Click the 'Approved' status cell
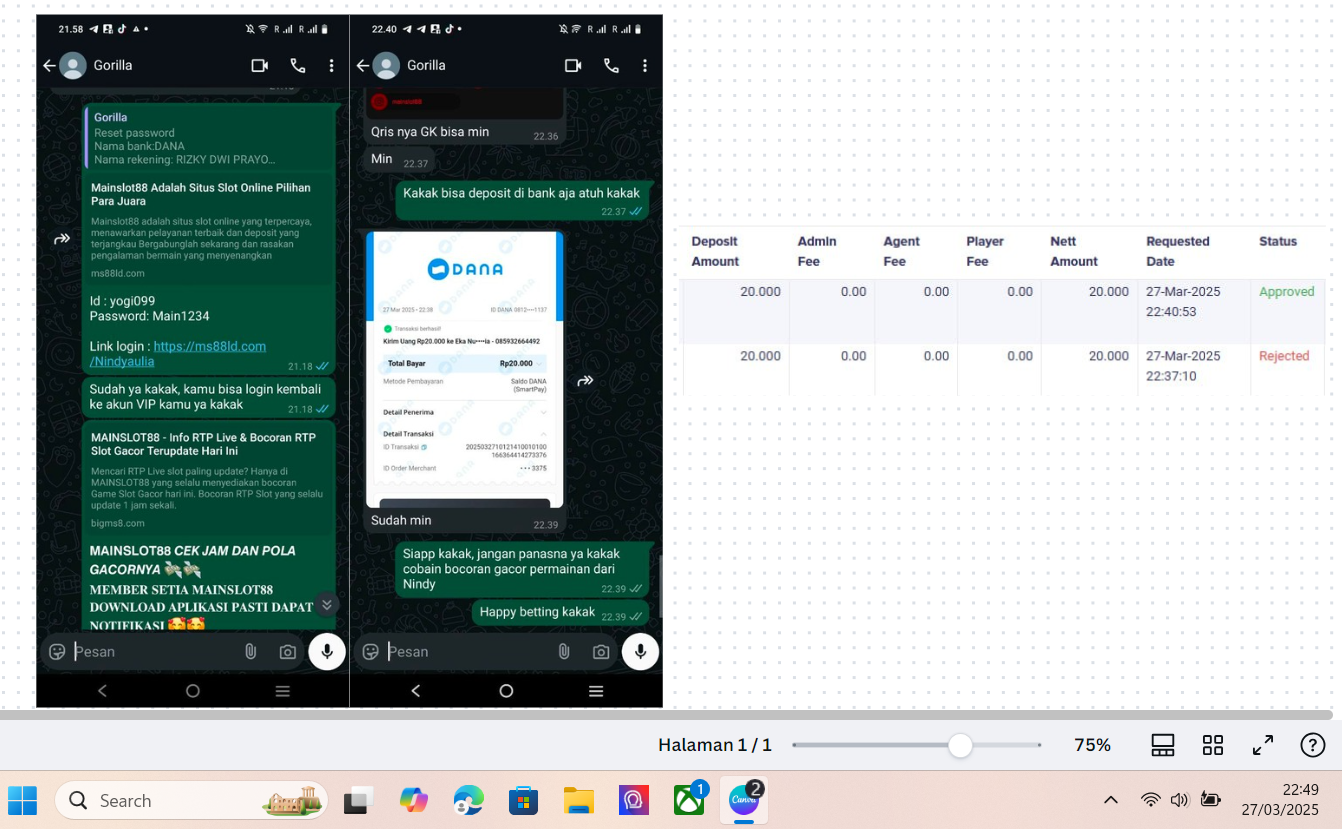This screenshot has width=1342, height=829. tap(1286, 292)
